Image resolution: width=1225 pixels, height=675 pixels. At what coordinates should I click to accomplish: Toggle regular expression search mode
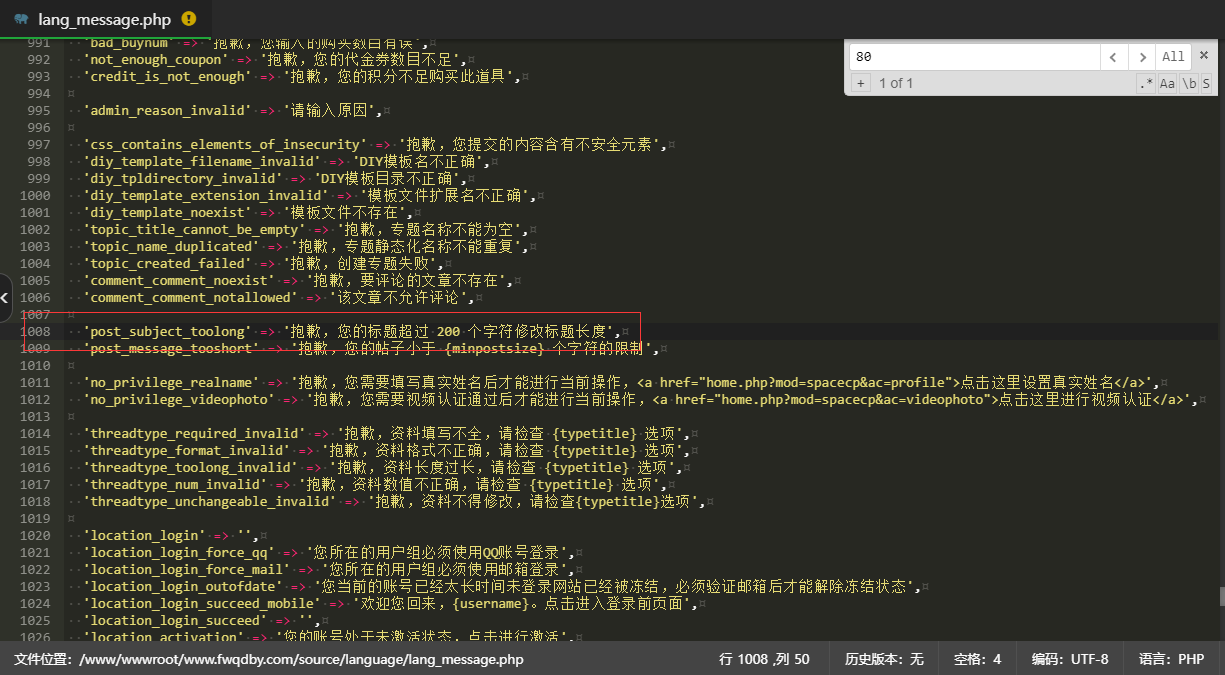1146,84
